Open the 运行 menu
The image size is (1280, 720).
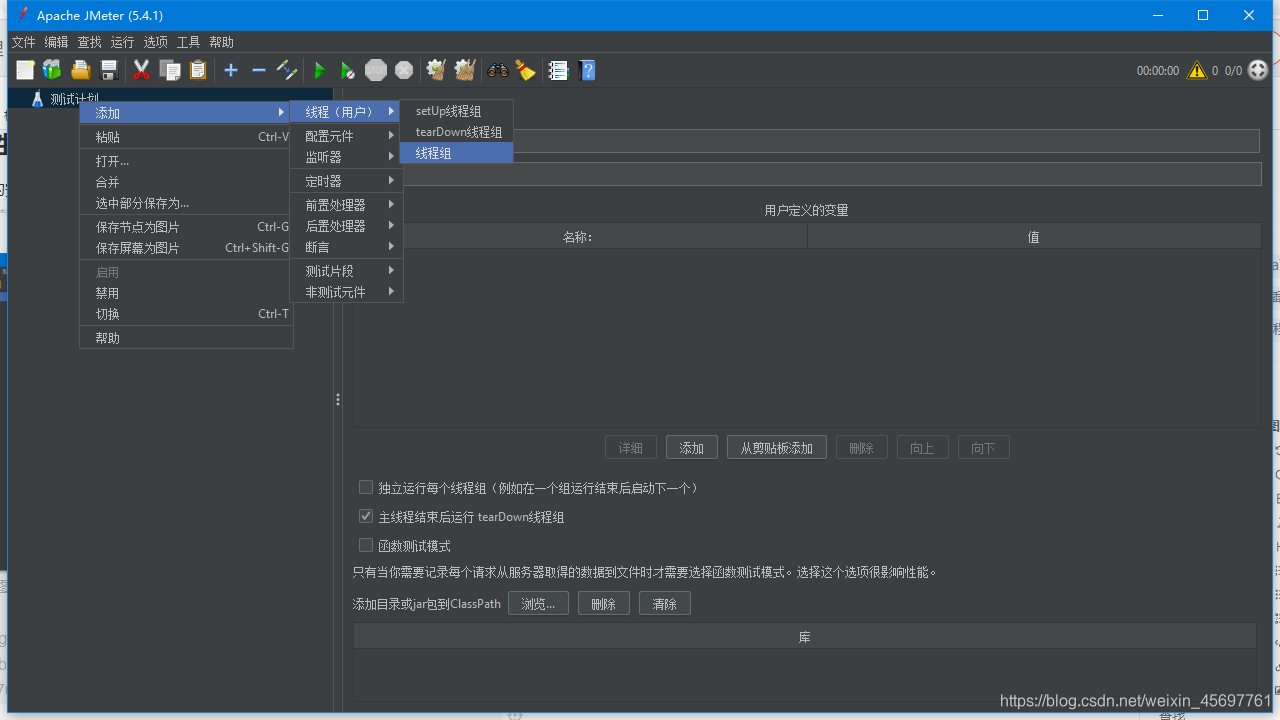pos(122,42)
